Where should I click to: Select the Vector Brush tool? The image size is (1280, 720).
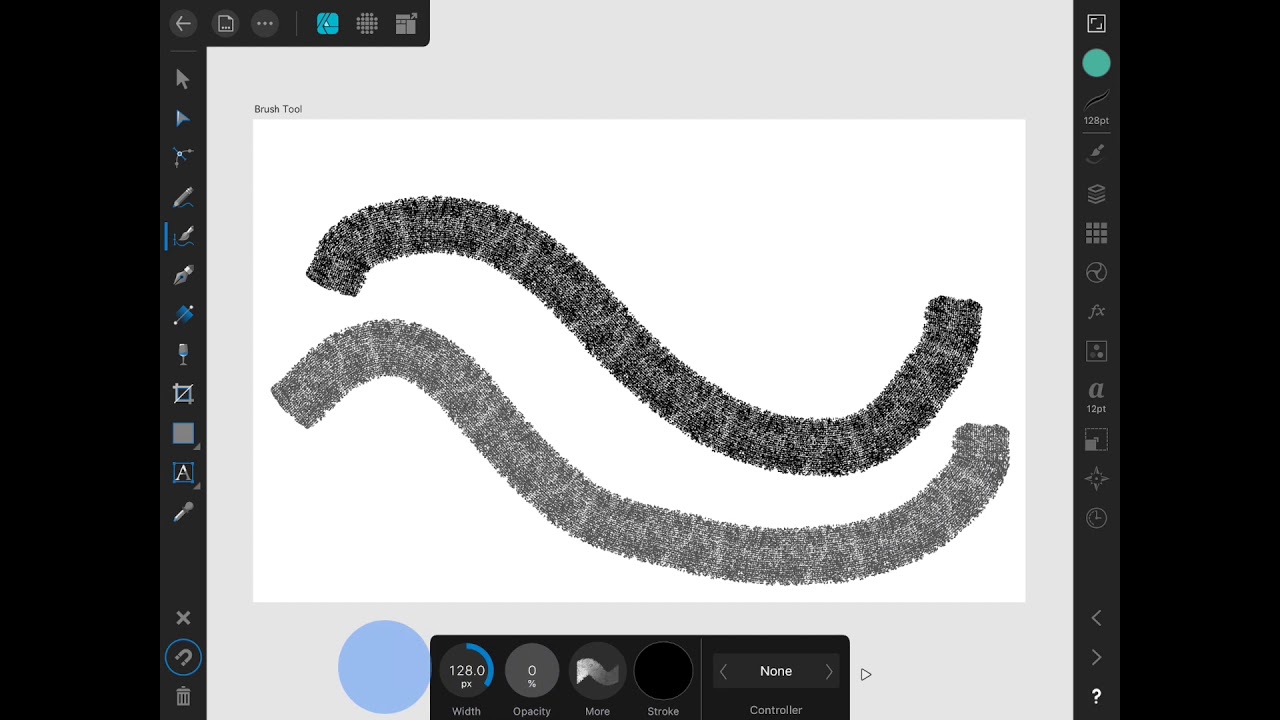pos(183,236)
